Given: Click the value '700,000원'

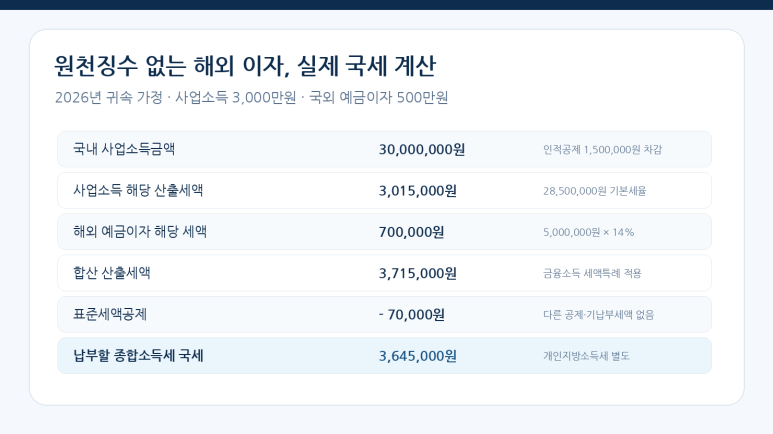Looking at the screenshot, I should (x=411, y=232).
